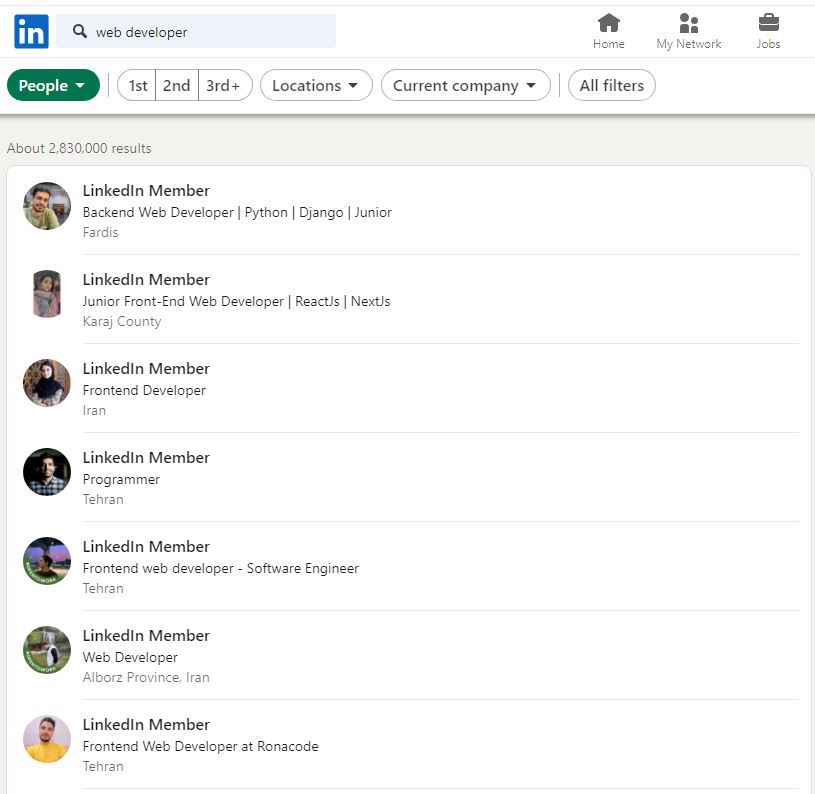Open the profile photo of the Fardis member

(47, 206)
